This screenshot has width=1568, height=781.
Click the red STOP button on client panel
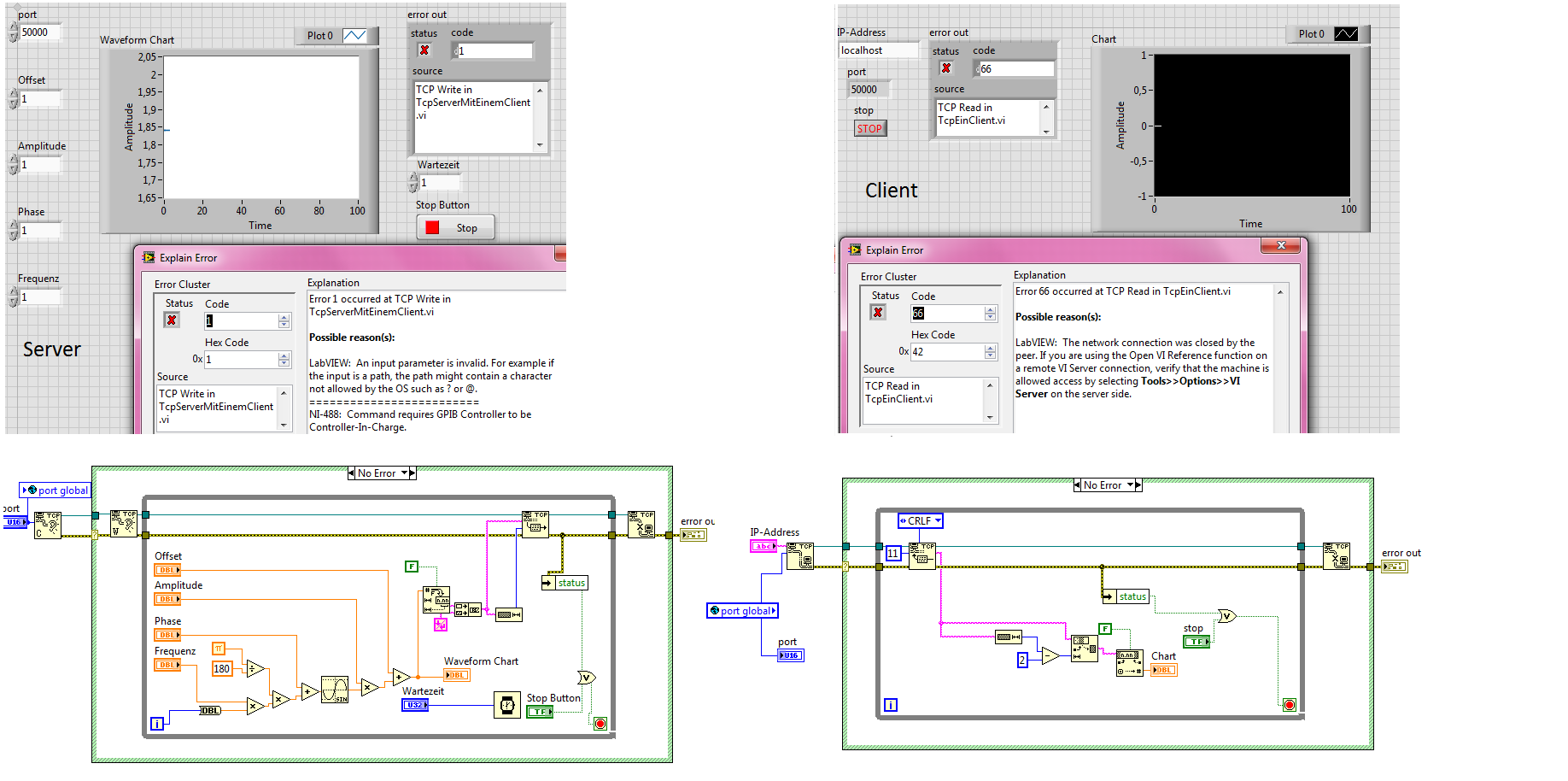click(870, 128)
